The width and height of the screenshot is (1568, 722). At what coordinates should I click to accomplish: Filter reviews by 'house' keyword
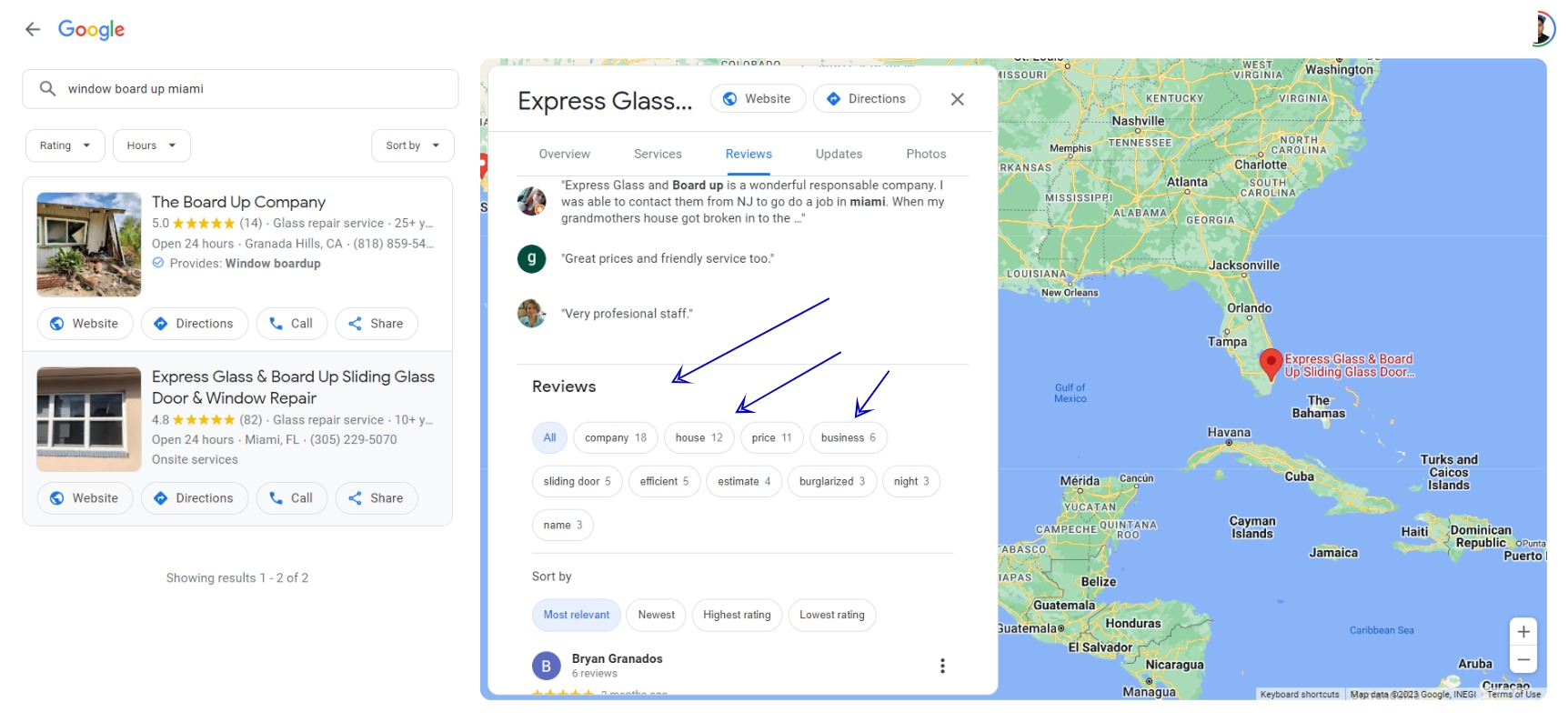[699, 438]
